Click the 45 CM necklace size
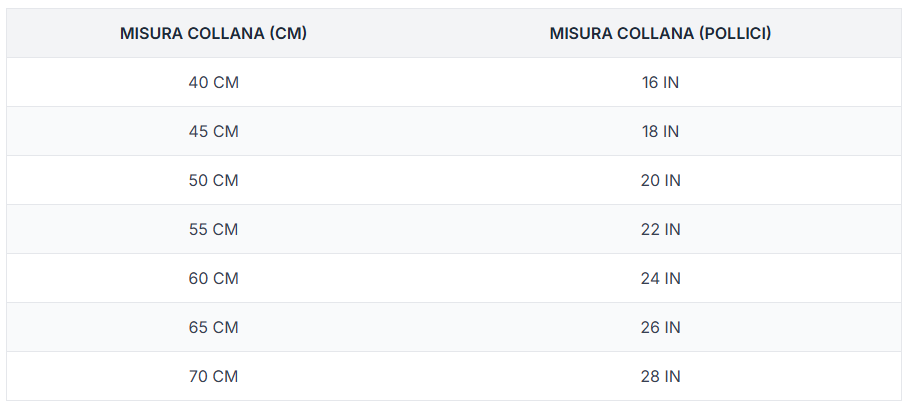 (213, 131)
